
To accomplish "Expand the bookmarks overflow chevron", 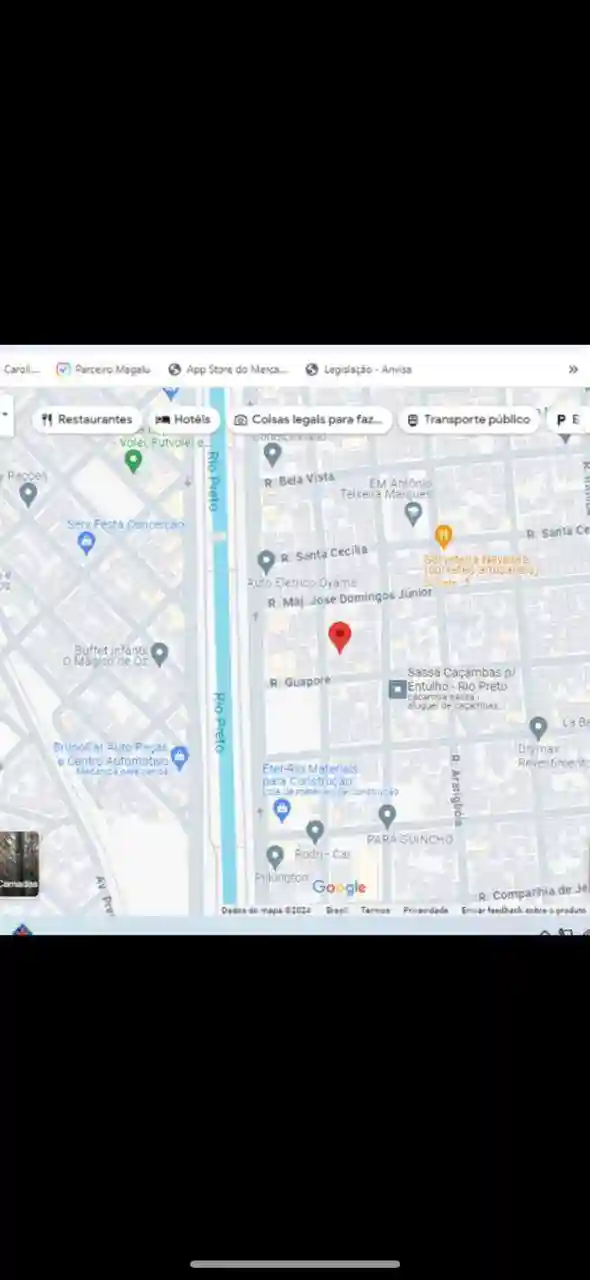I will (x=573, y=369).
